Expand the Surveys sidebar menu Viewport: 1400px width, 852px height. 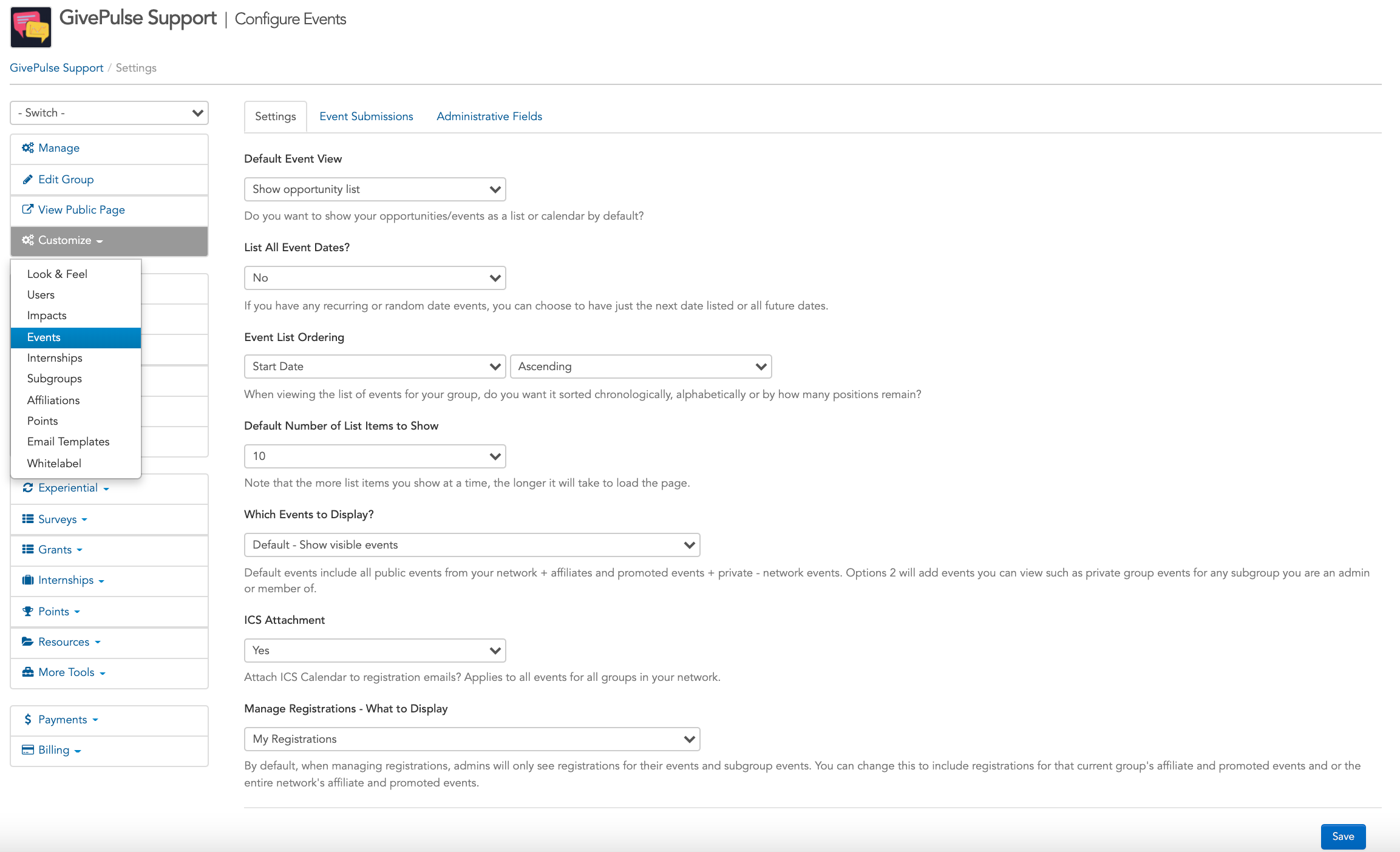point(109,519)
